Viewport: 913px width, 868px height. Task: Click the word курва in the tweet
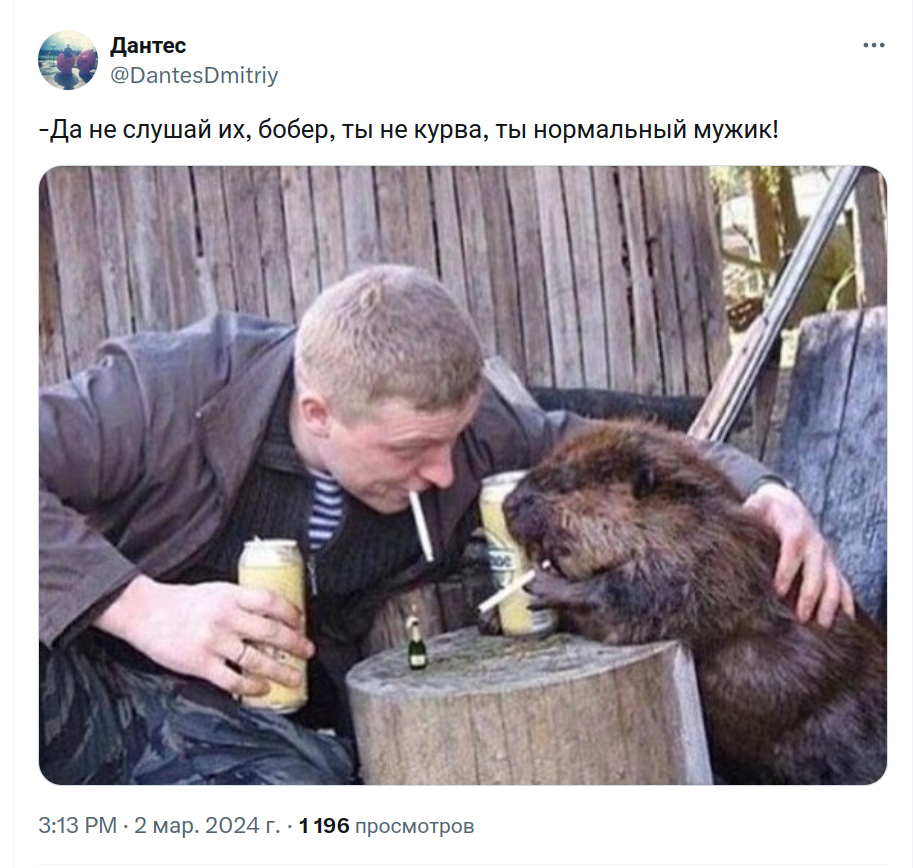click(x=448, y=130)
